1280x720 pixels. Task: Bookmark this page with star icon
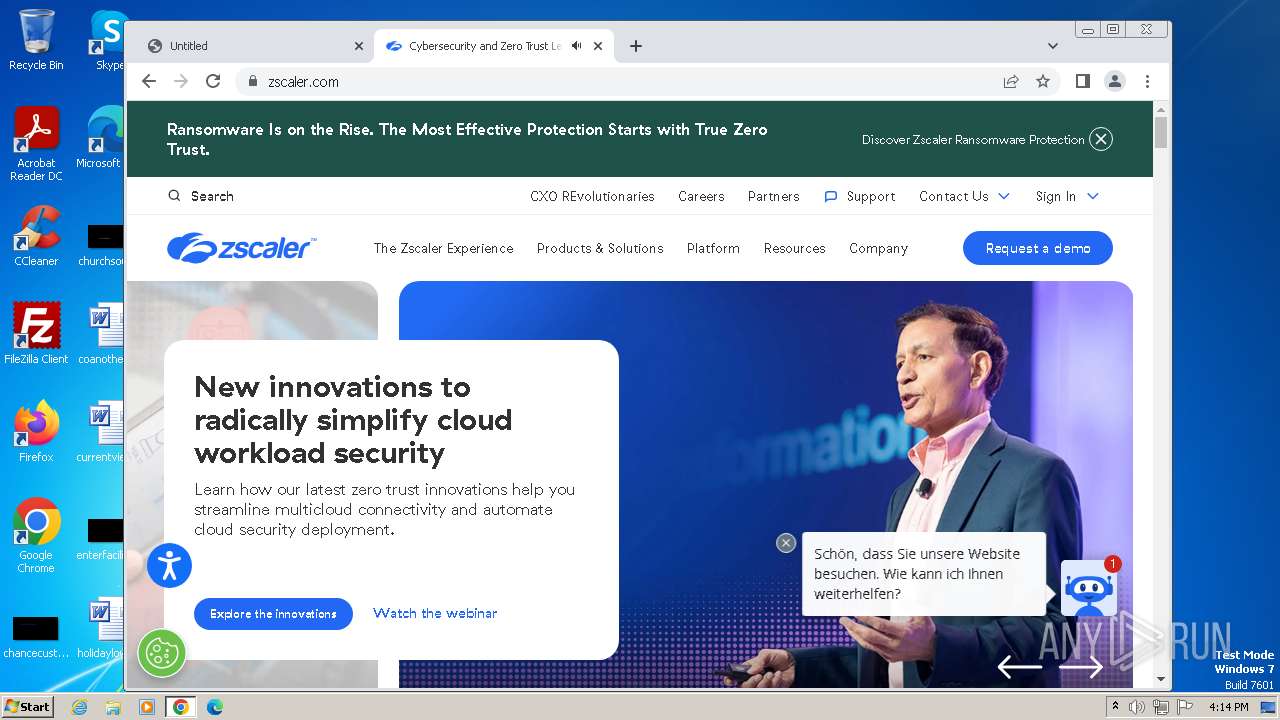[1043, 81]
